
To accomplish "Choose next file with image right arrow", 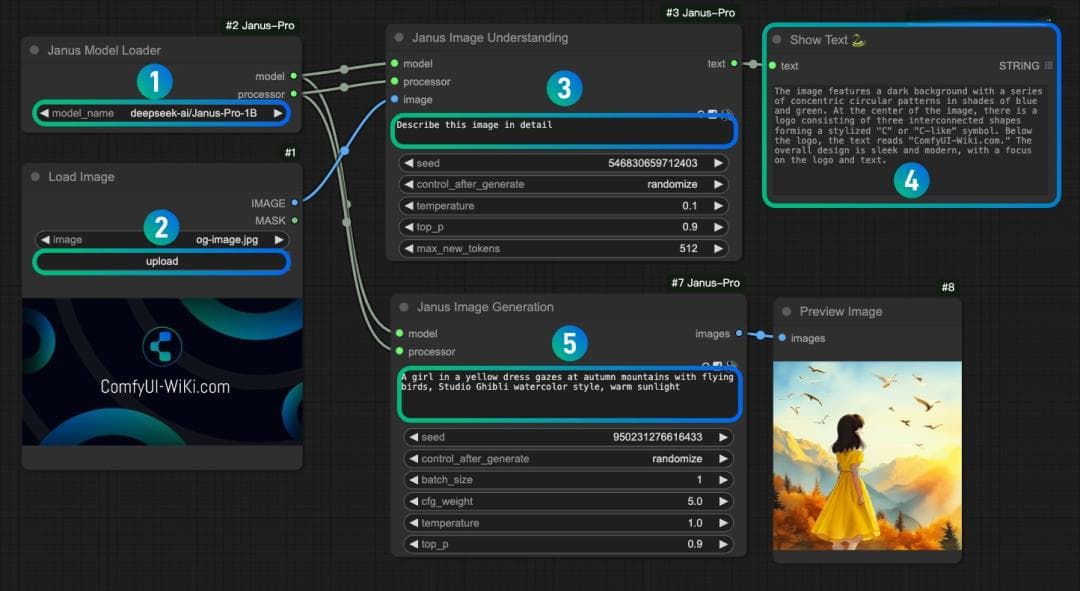I will [x=279, y=240].
